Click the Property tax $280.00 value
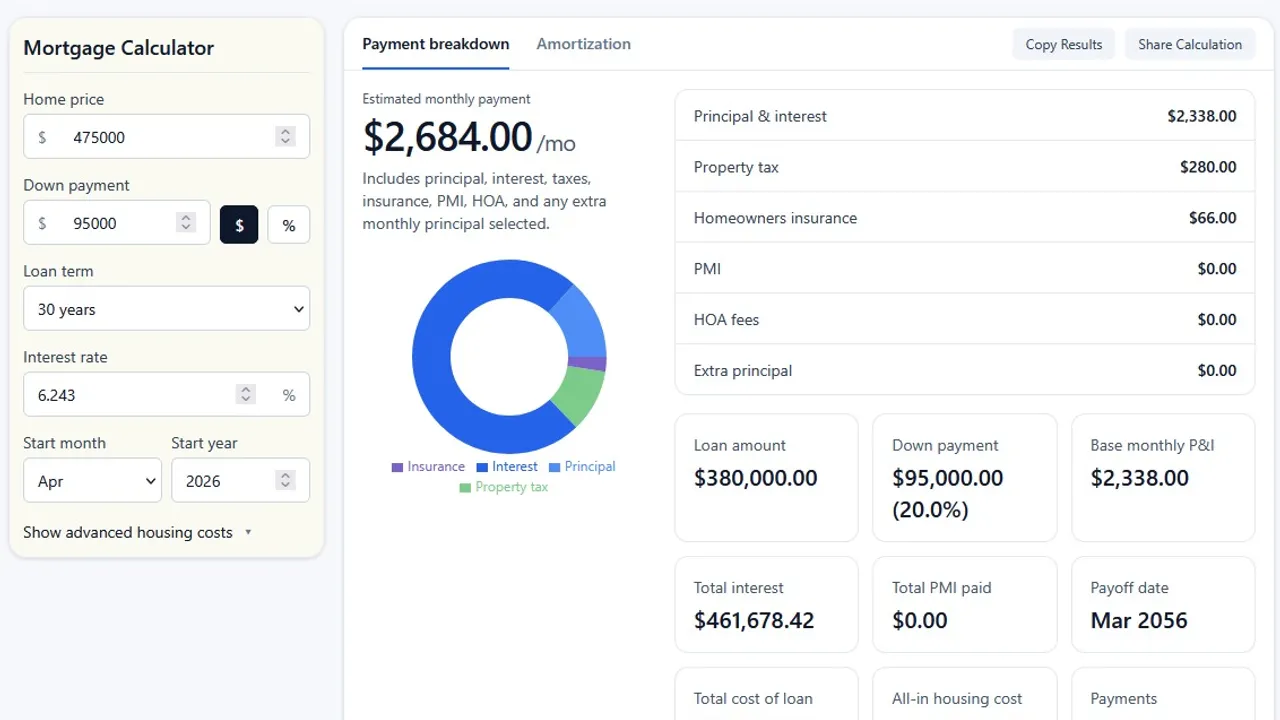This screenshot has width=1280, height=720. tap(1208, 167)
